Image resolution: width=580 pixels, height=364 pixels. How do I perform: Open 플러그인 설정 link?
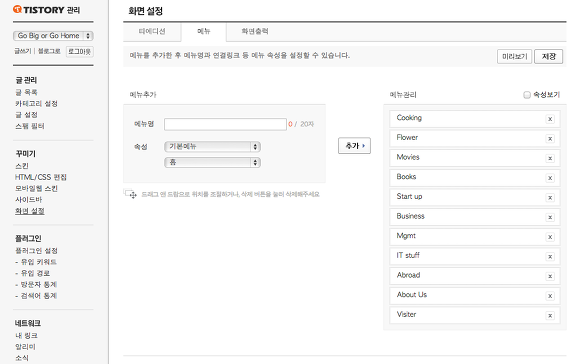coord(36,251)
